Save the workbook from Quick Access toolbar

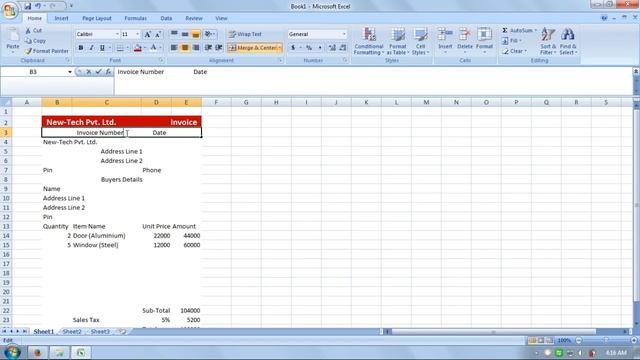tap(27, 6)
